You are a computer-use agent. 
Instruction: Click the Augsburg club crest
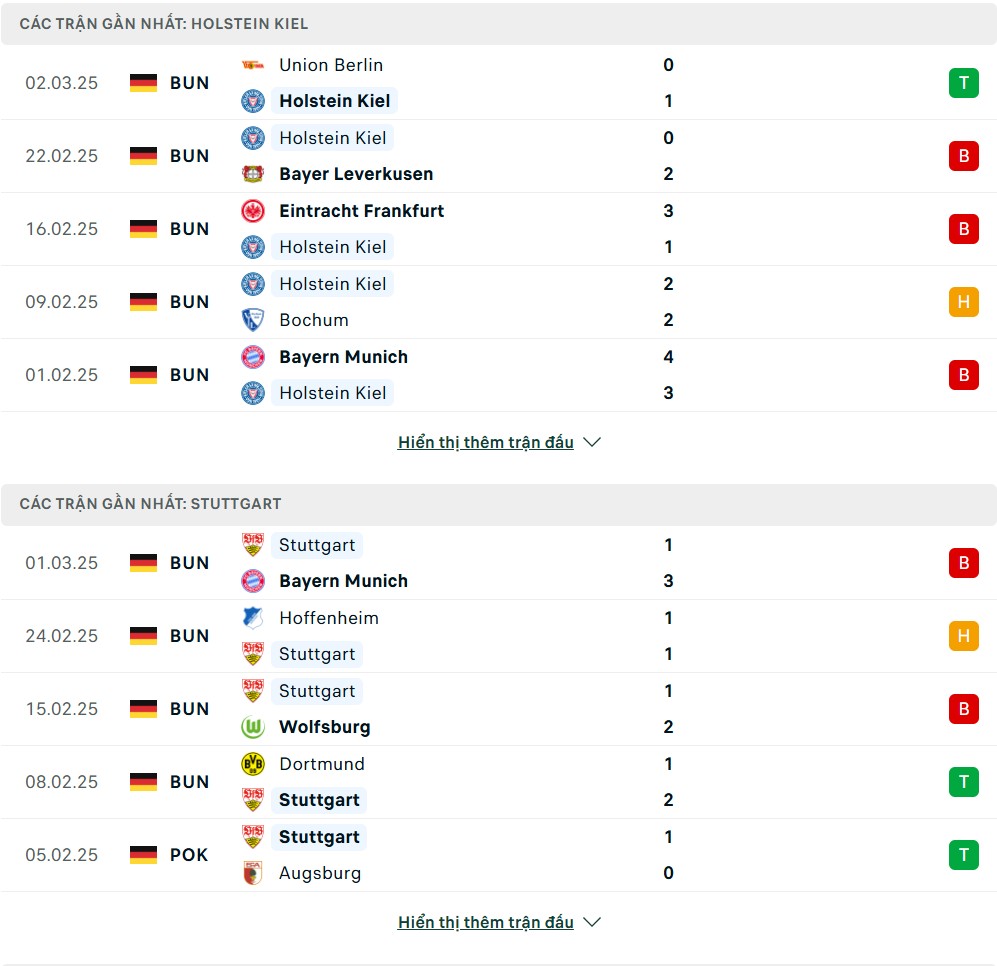coord(253,873)
